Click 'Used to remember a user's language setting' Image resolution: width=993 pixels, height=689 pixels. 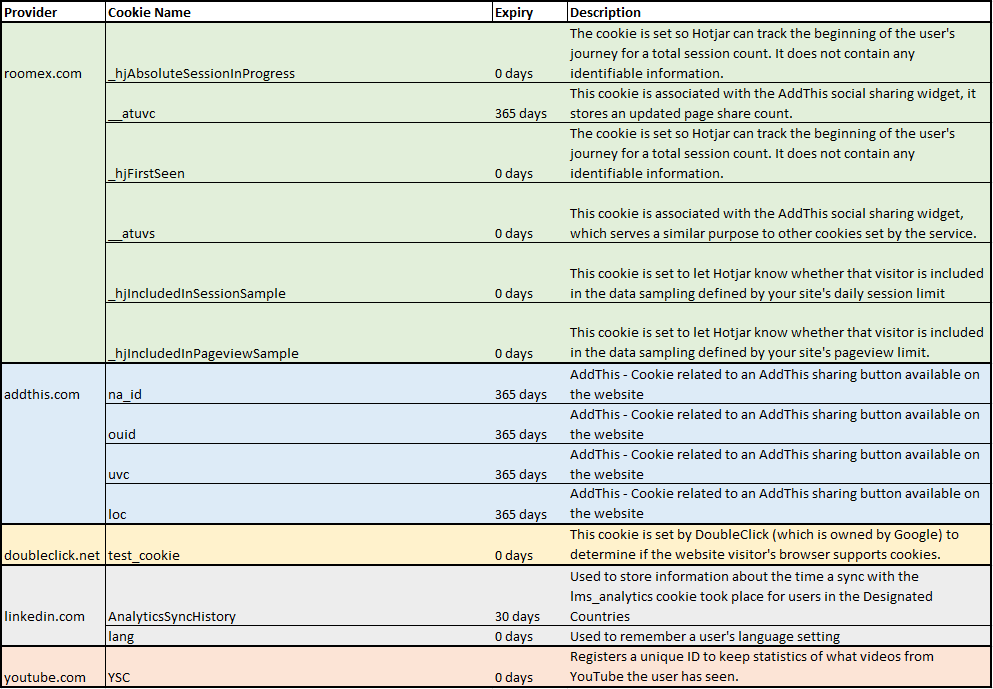pyautogui.click(x=780, y=636)
